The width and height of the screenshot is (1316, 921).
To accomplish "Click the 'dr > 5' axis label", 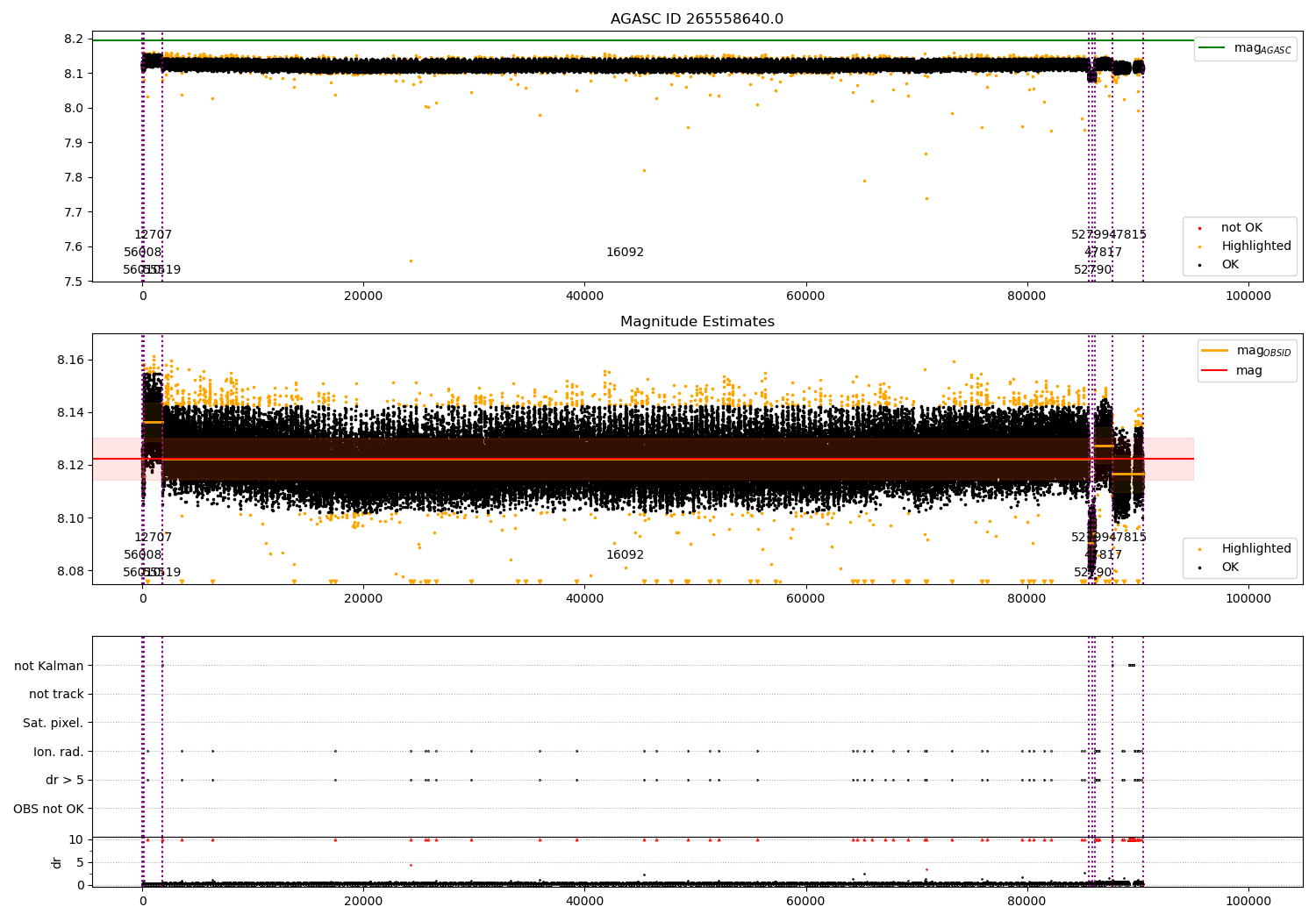I will coord(65,780).
